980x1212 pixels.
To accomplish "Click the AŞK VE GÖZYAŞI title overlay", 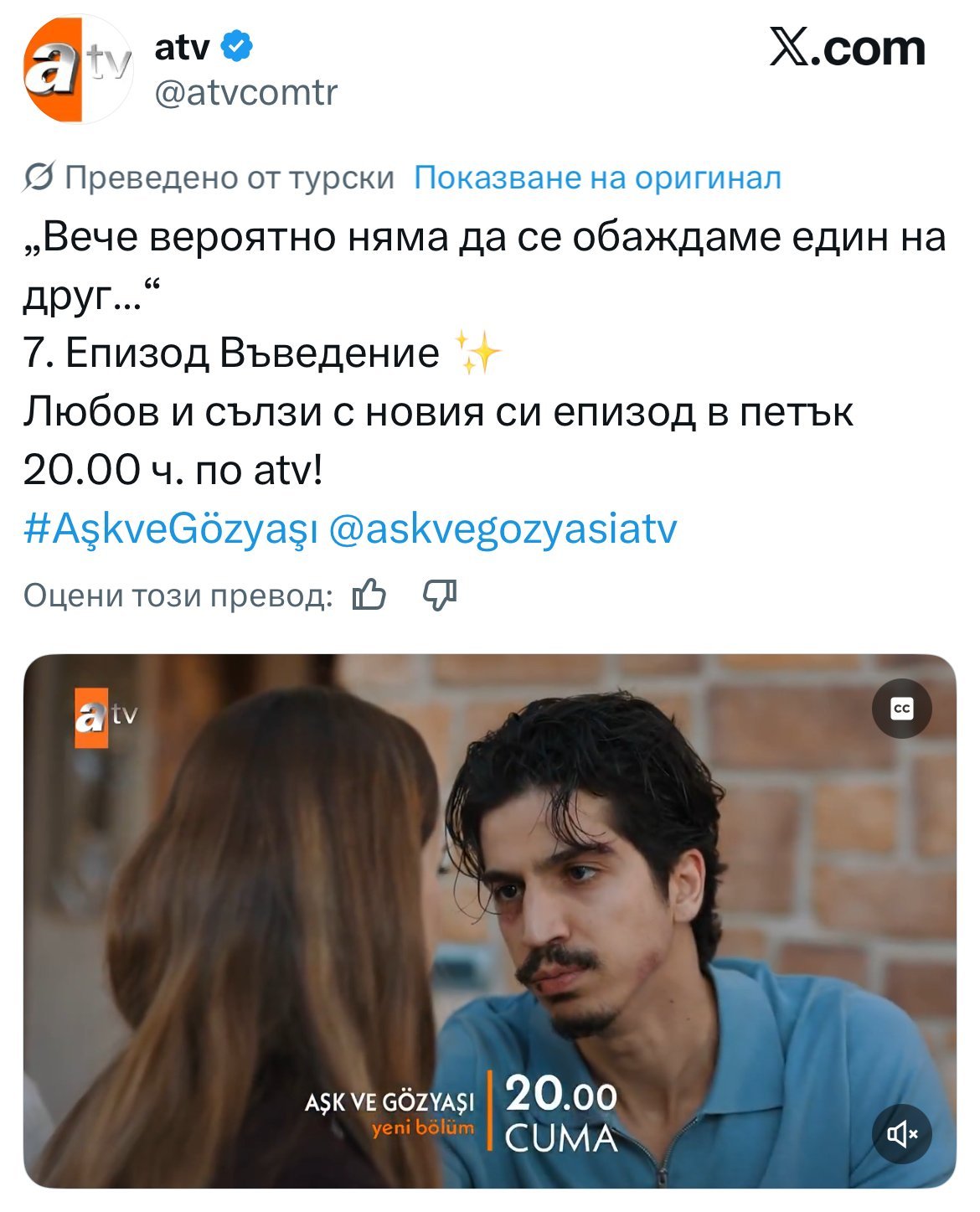I will [x=389, y=1101].
